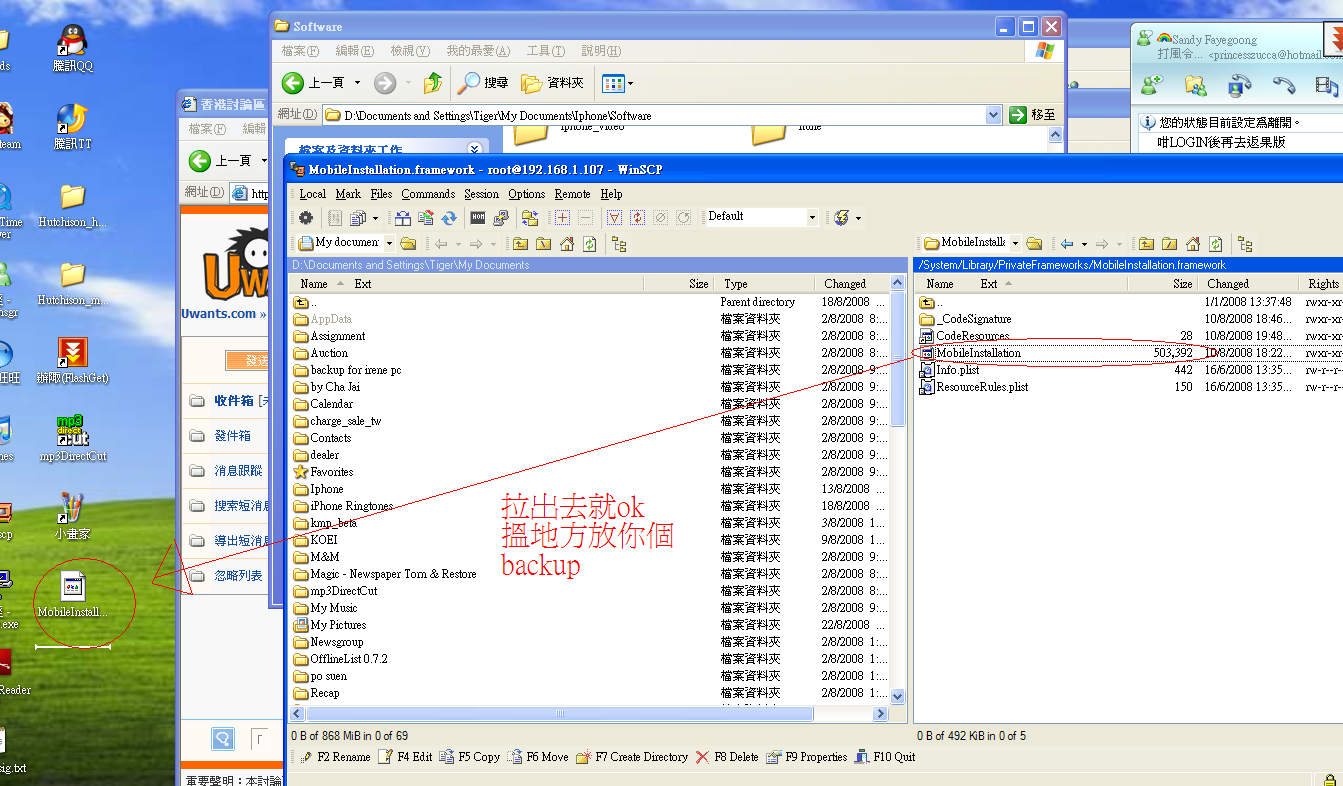
Task: Open the Commands menu
Action: pyautogui.click(x=428, y=194)
